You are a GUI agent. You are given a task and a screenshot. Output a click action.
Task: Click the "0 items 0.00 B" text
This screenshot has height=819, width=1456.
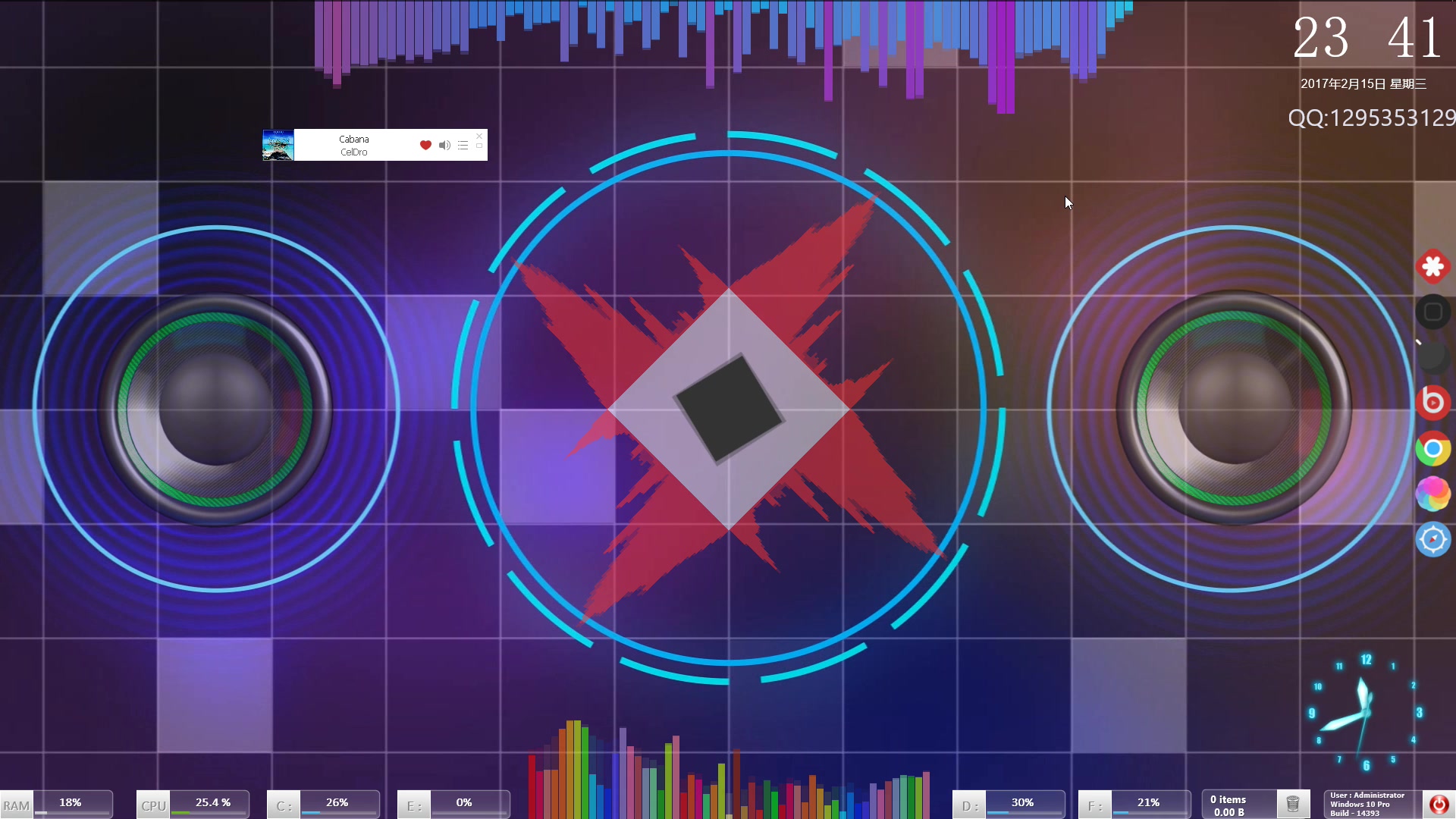pos(1228,805)
